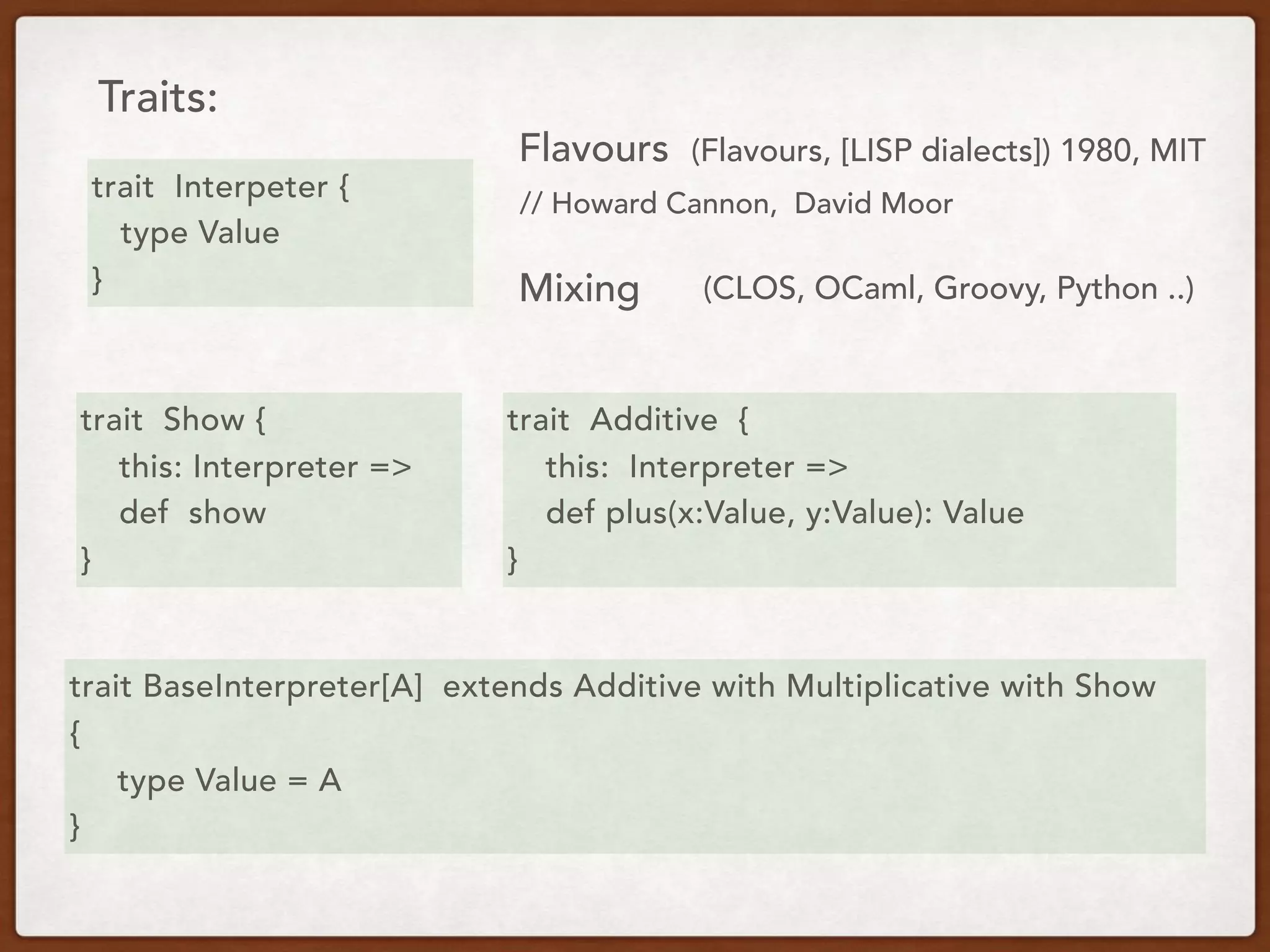Image resolution: width=1270 pixels, height=952 pixels.
Task: Click the "type Value" line in Interpeter block
Action: [200, 234]
